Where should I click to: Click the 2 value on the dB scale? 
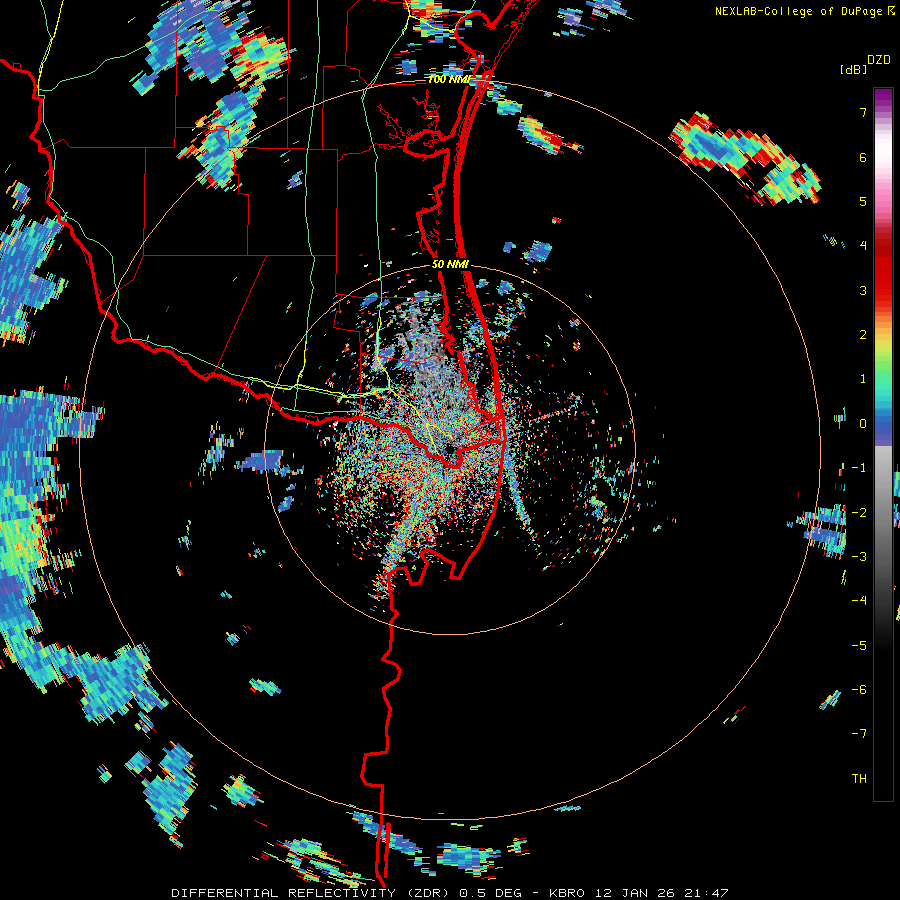(x=863, y=335)
